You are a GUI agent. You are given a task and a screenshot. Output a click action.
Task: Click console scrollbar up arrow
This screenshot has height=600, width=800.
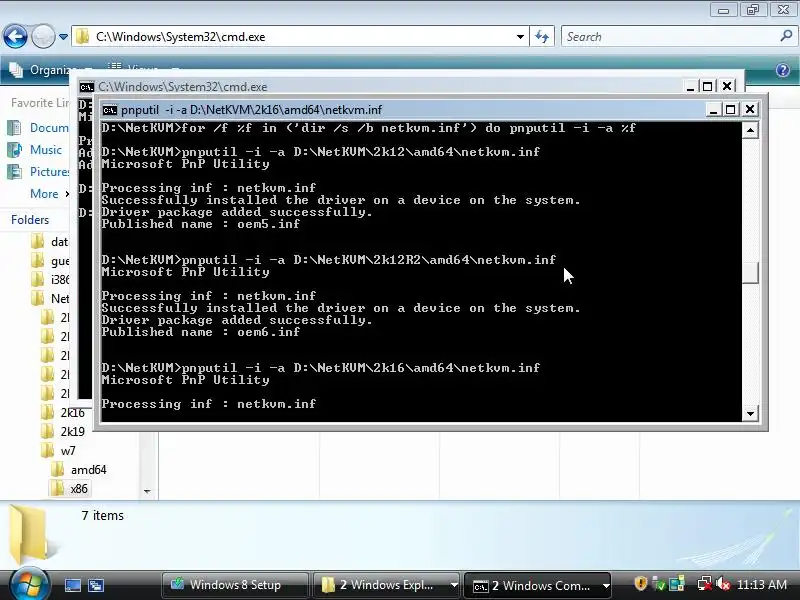(750, 130)
